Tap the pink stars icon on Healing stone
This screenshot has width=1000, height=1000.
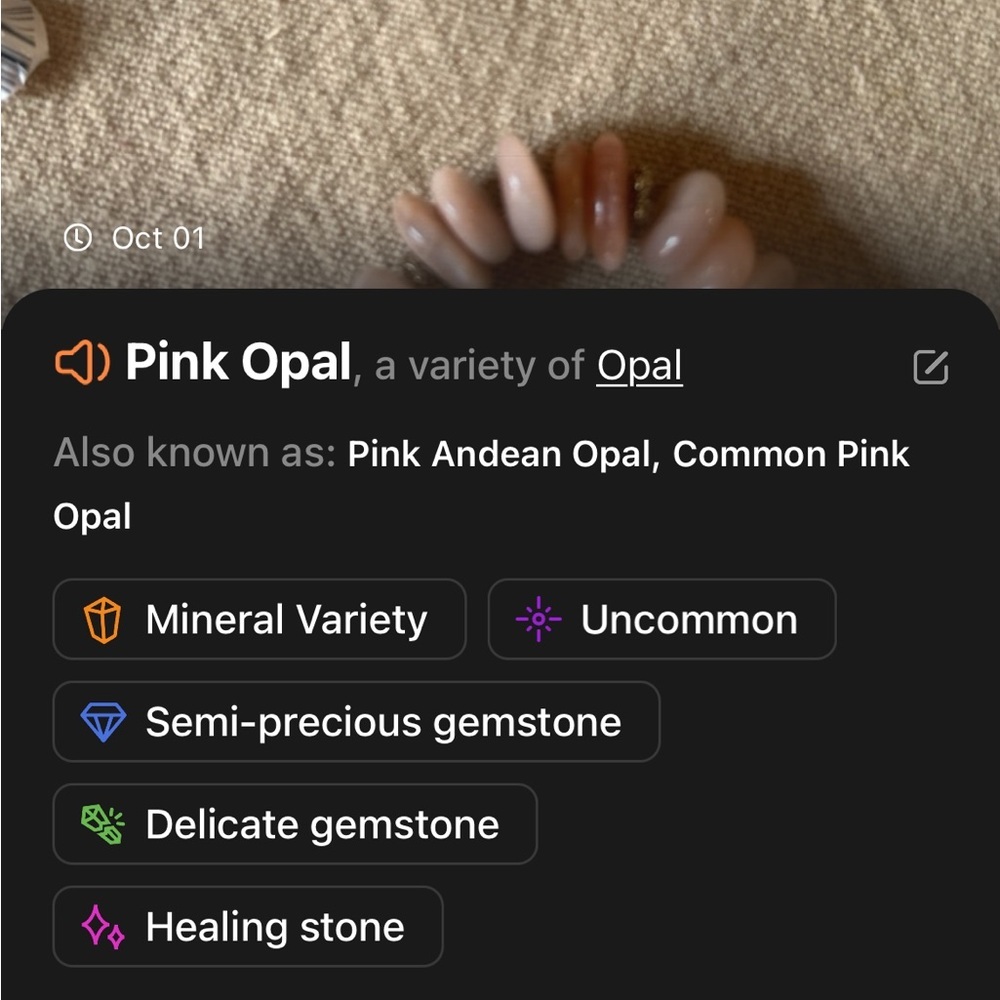[103, 927]
